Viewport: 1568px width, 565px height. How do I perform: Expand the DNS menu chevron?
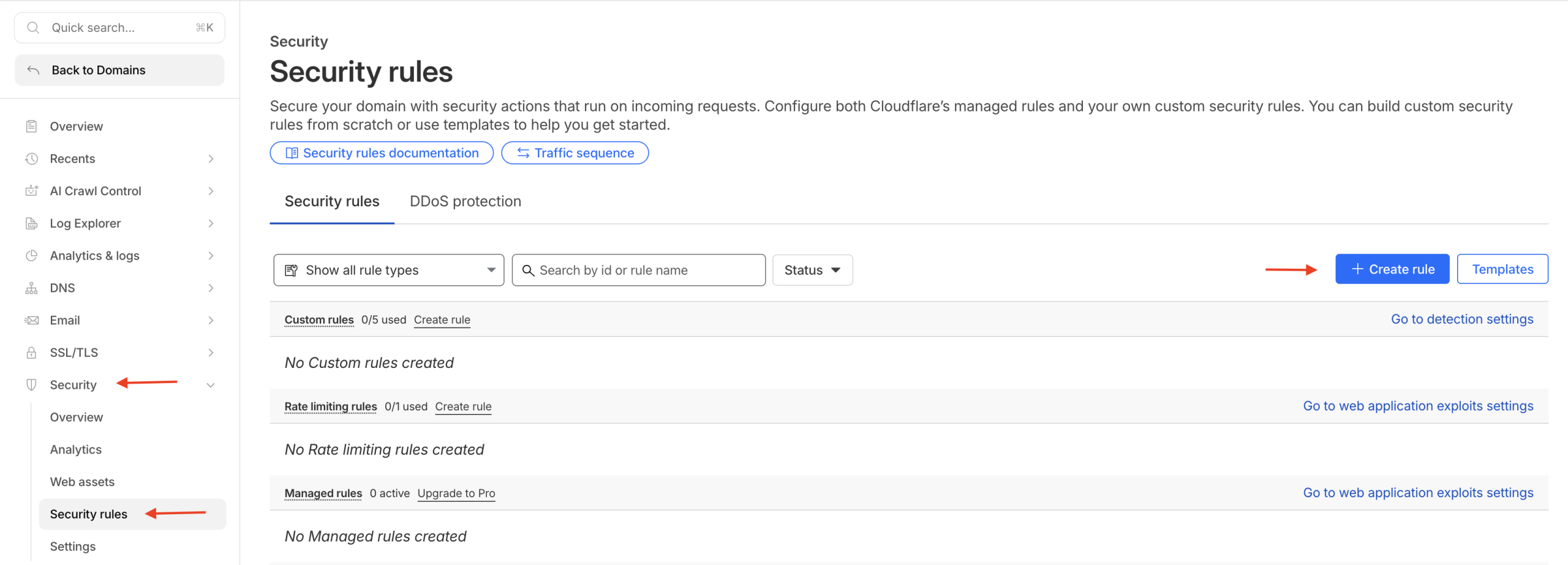pyautogui.click(x=211, y=288)
